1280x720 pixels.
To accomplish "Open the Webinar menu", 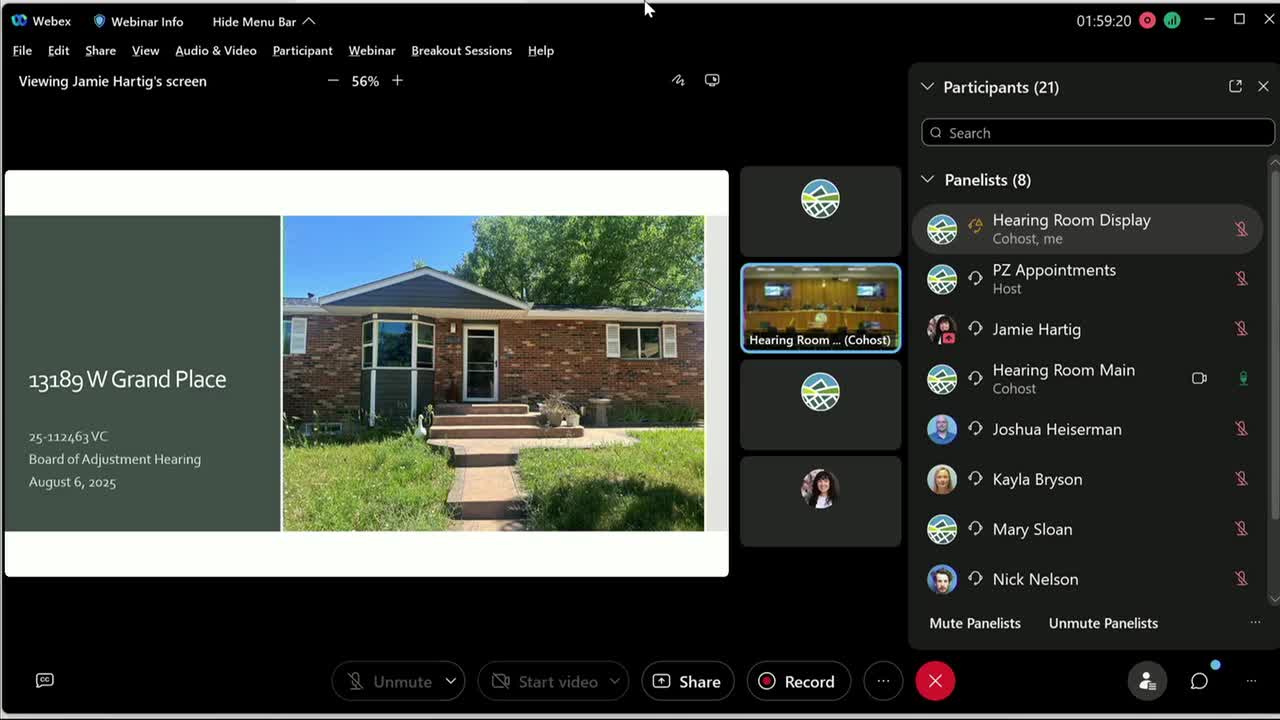I will tap(372, 50).
